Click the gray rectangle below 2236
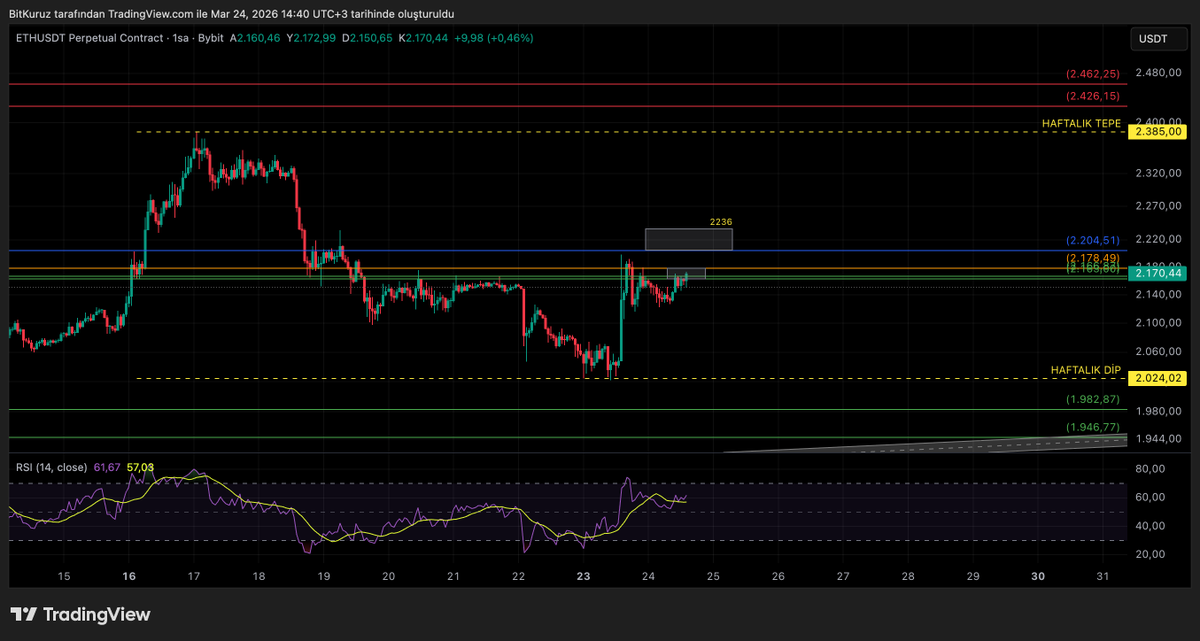The height and width of the screenshot is (641, 1200). click(689, 239)
